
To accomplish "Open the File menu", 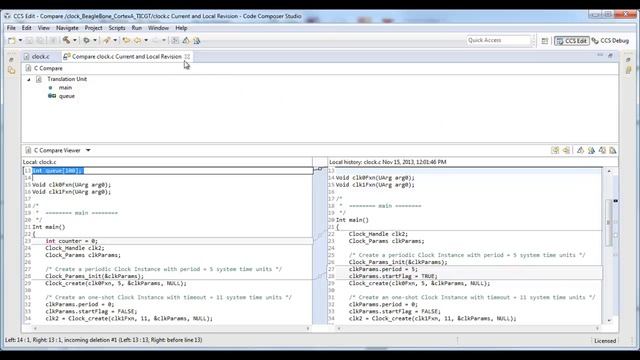I will coord(11,28).
